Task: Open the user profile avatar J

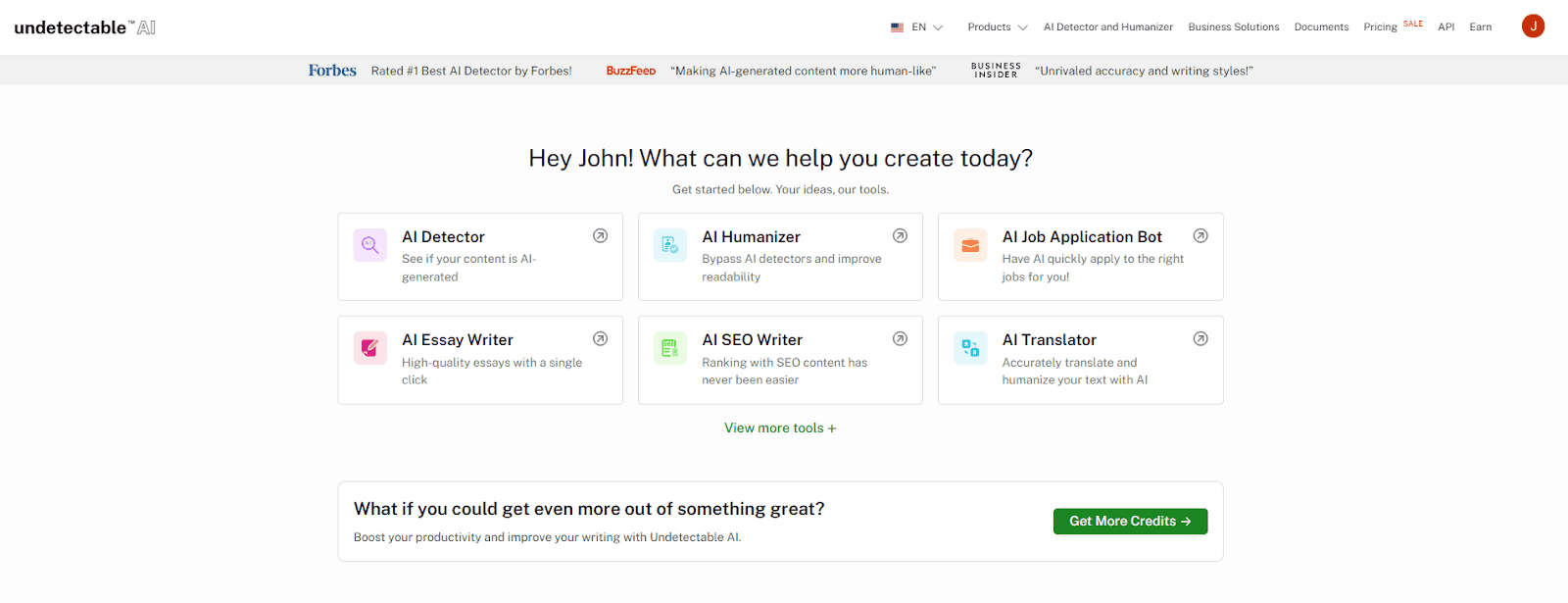Action: coord(1533,26)
